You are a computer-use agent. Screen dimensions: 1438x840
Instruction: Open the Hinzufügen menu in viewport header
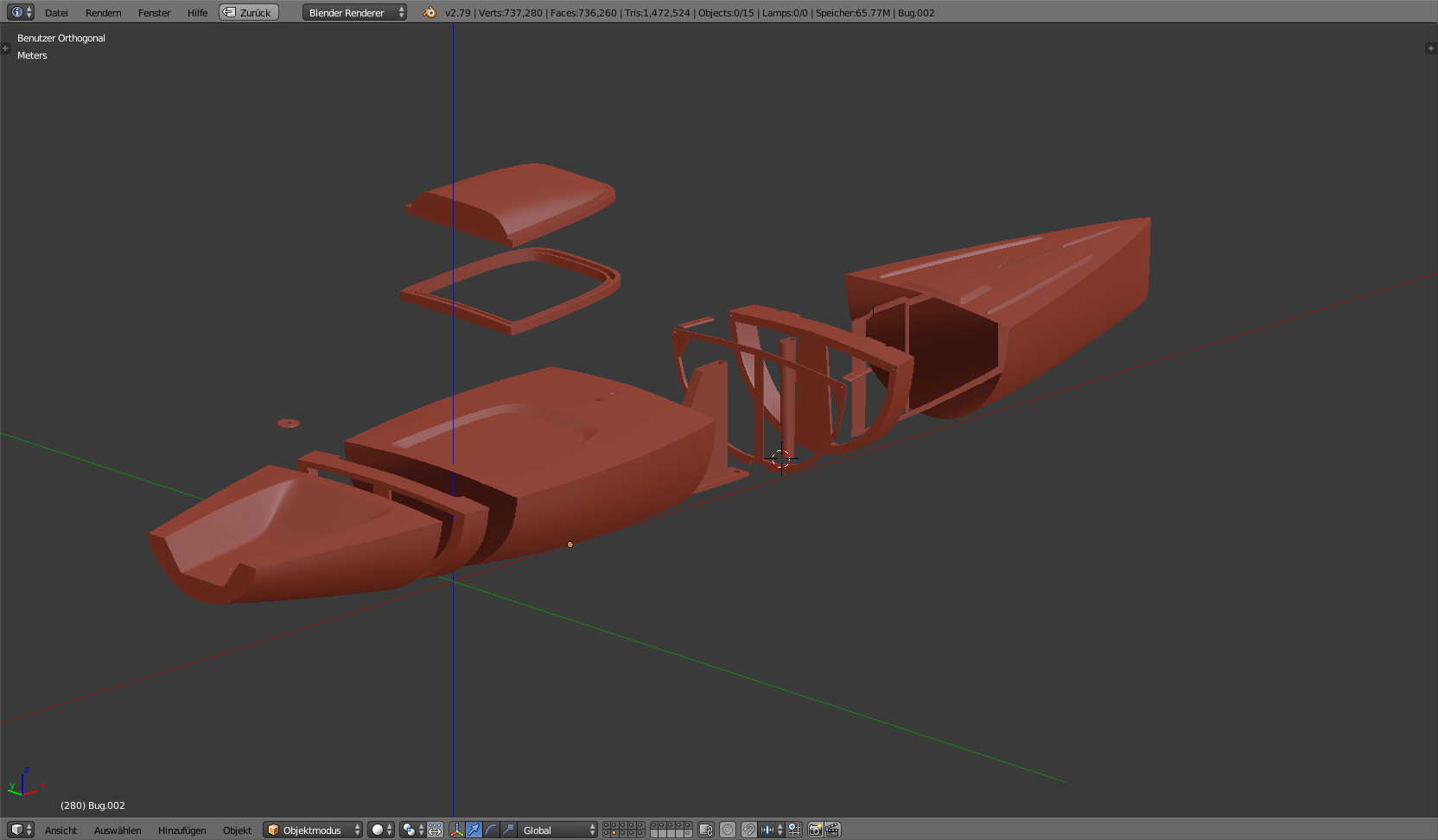[181, 830]
